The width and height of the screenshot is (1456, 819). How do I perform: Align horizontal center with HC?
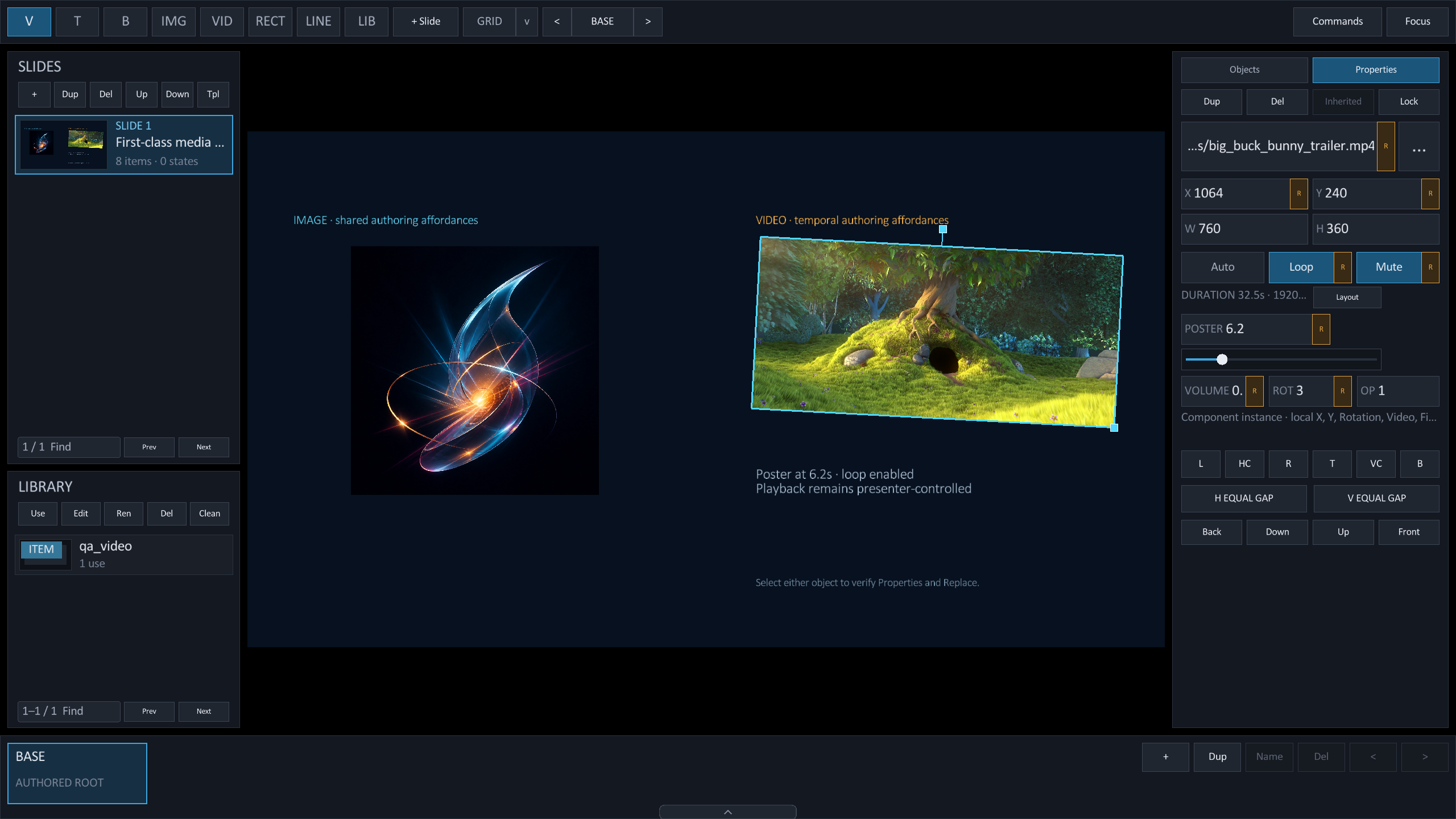click(x=1244, y=464)
